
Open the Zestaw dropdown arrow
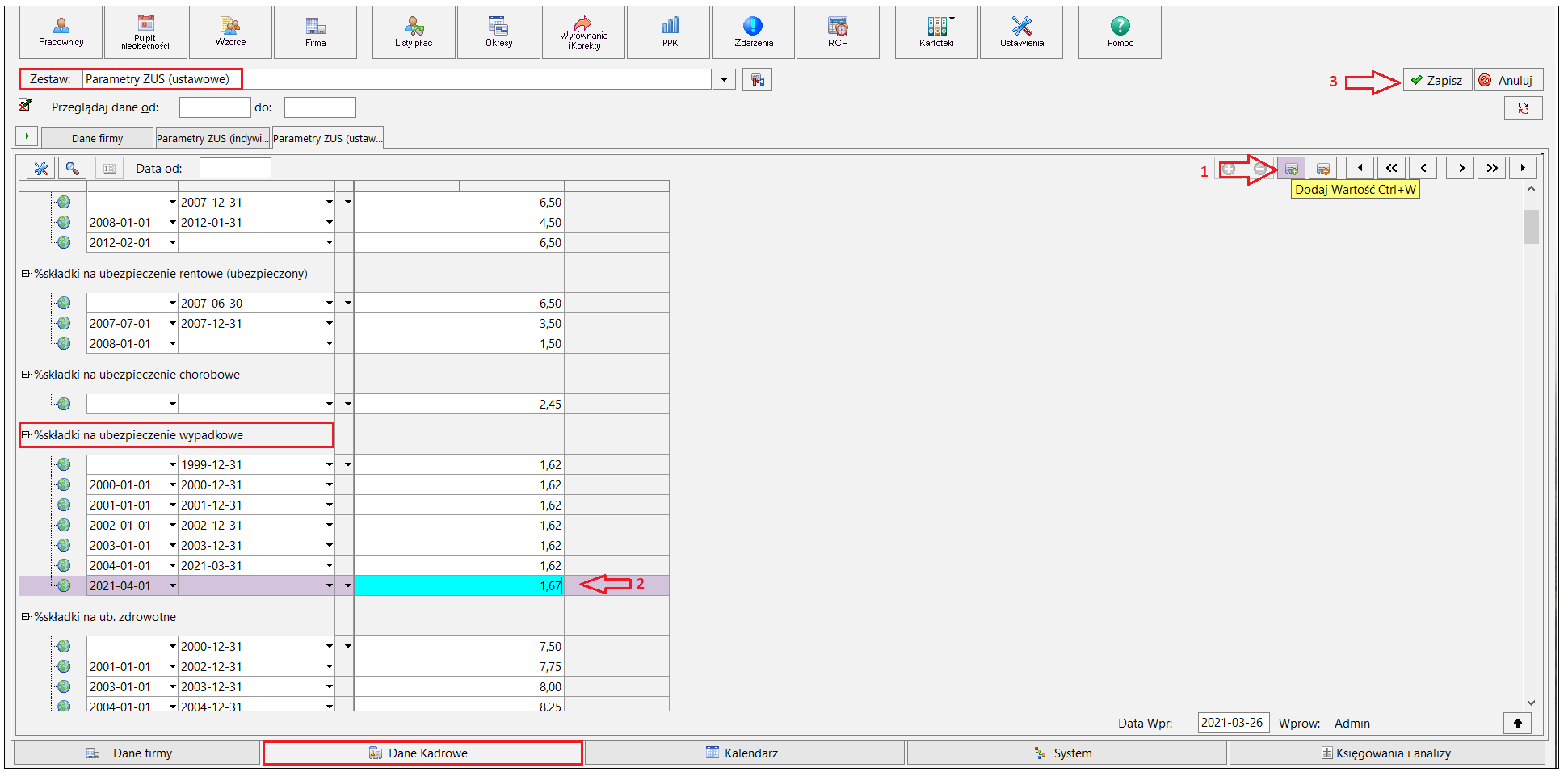point(724,79)
